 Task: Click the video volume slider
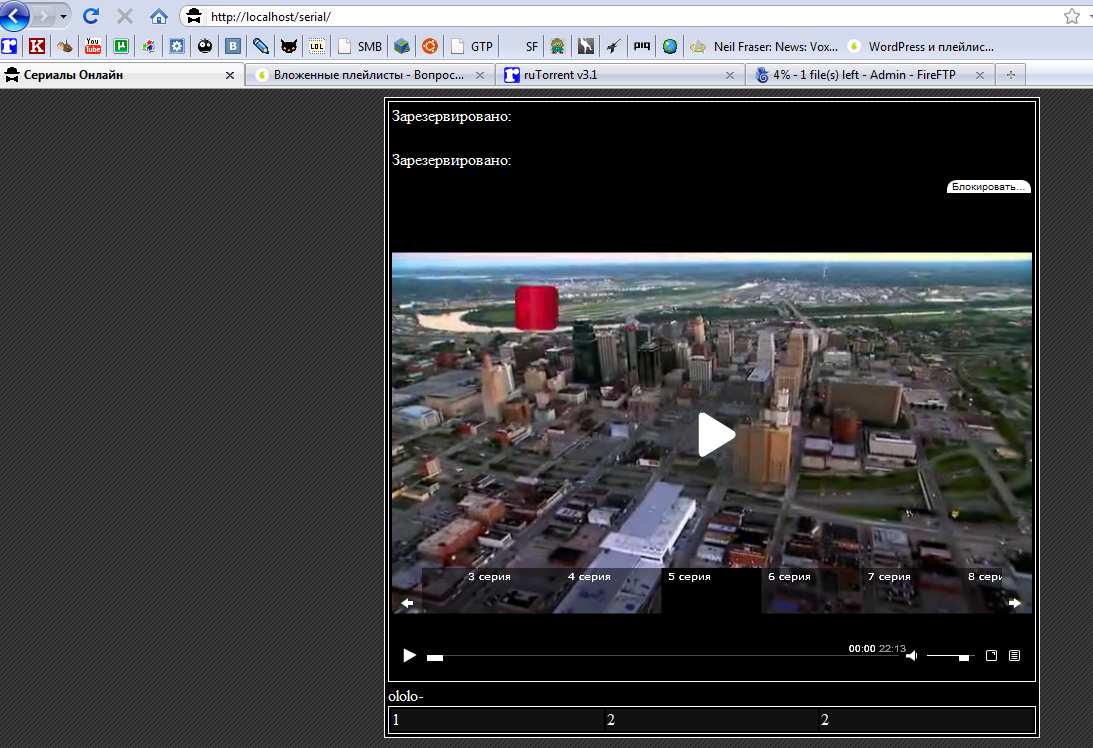(947, 656)
